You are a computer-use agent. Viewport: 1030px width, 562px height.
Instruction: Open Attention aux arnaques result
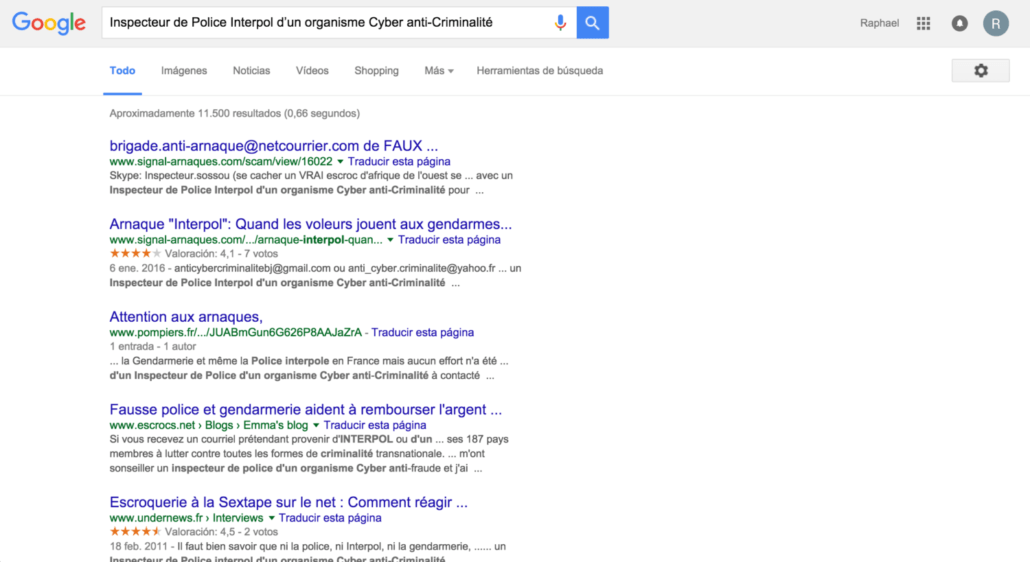tap(186, 317)
